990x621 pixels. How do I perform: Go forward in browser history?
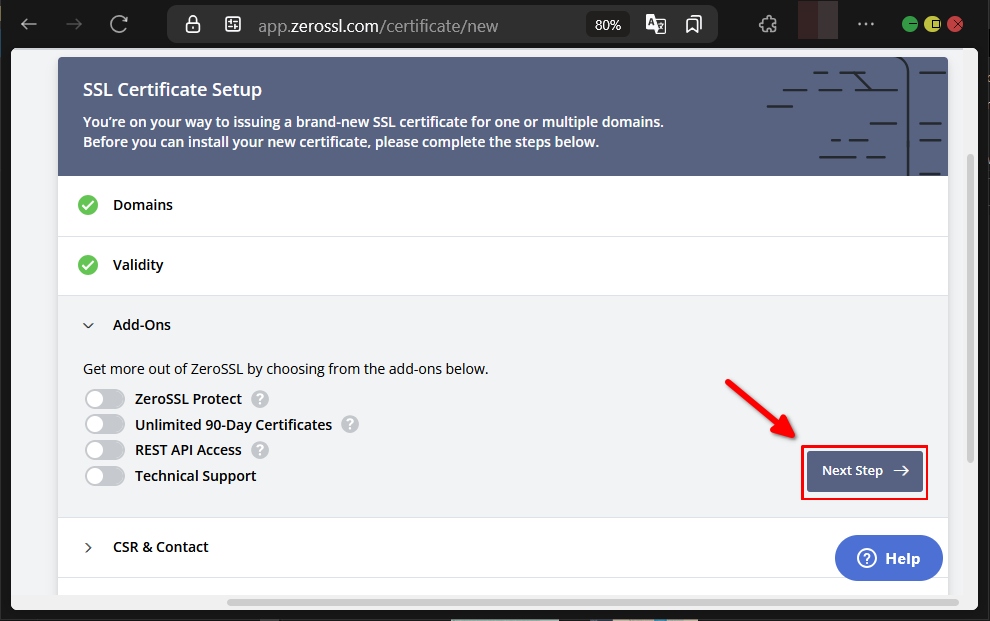(74, 25)
